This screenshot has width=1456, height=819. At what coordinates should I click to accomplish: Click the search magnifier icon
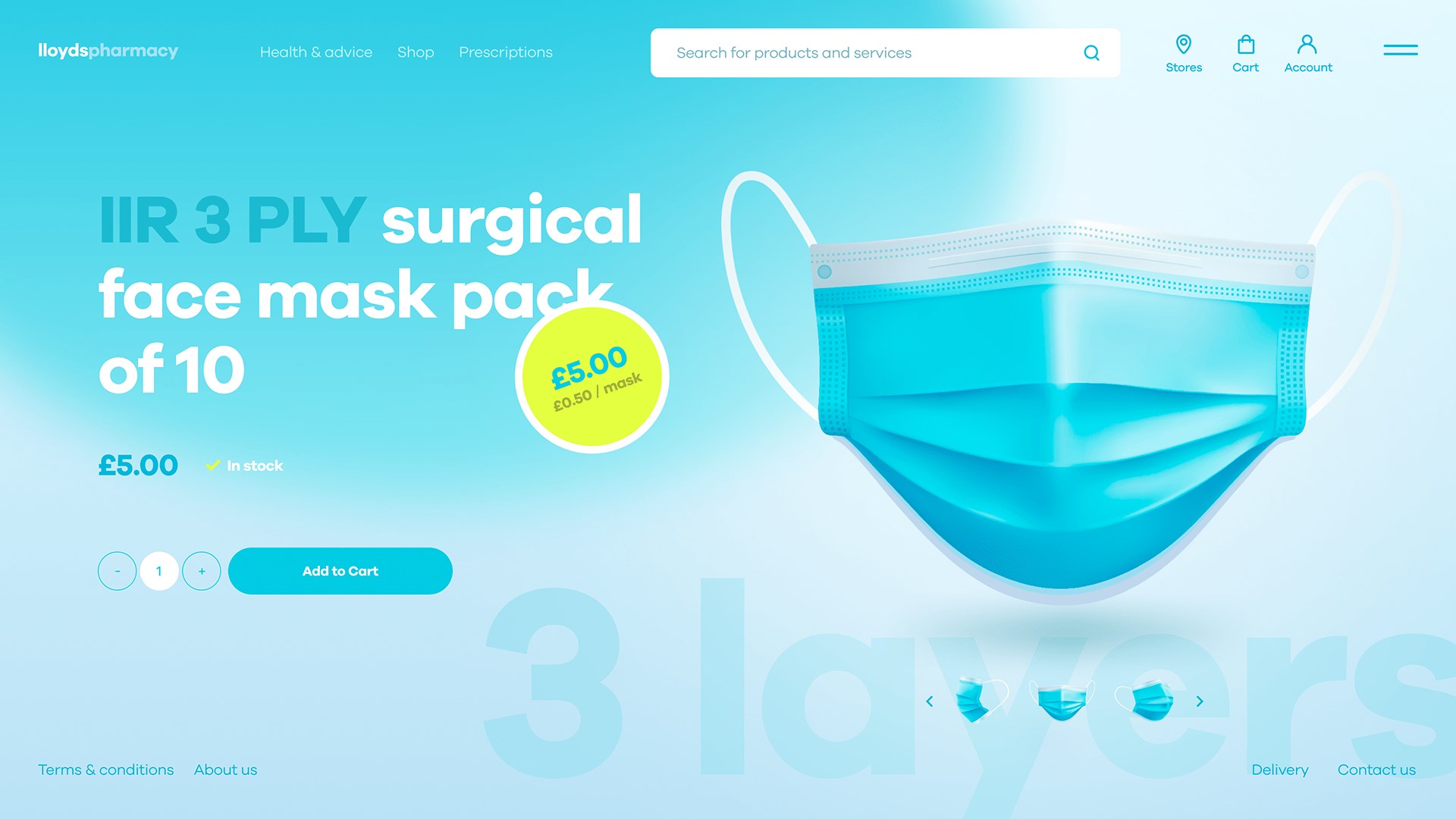1091,53
